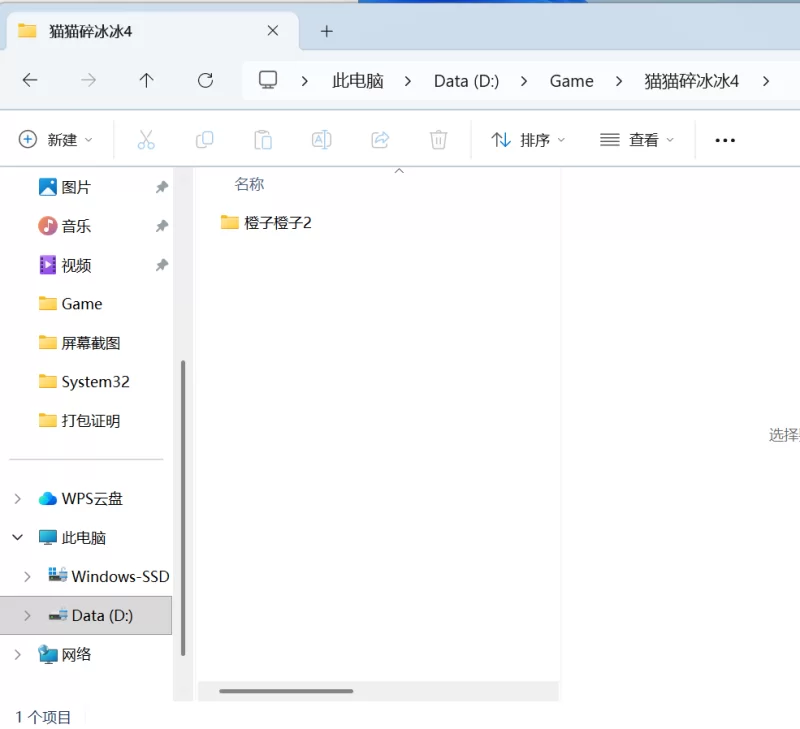Go up one folder level
The height and width of the screenshot is (729, 800).
click(x=146, y=80)
